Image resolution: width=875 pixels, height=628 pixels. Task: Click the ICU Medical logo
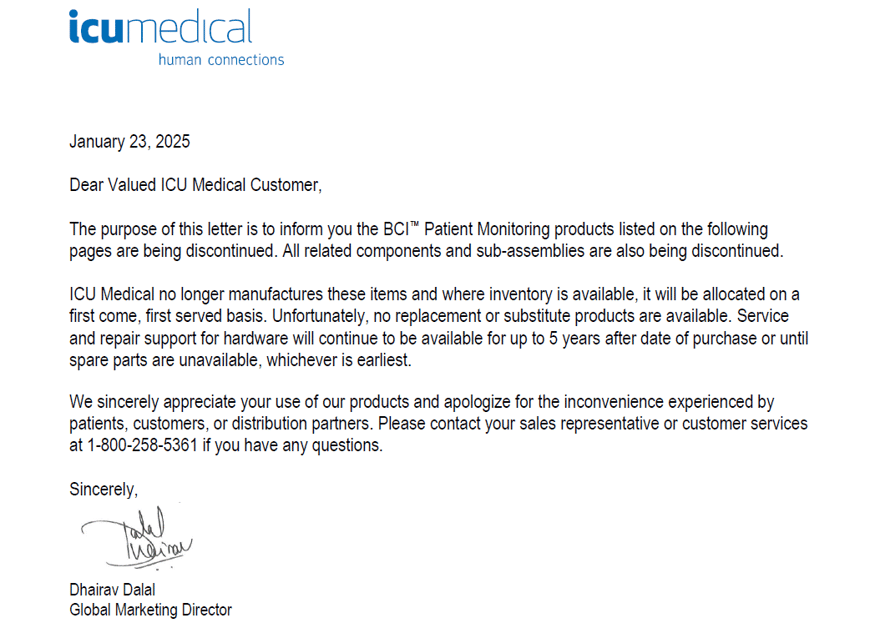tap(160, 27)
